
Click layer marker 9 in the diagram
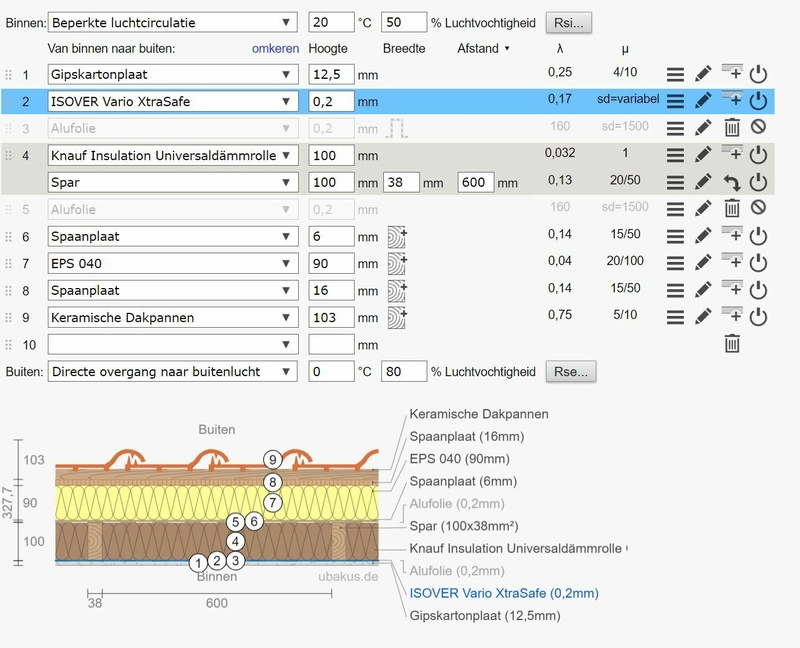[272, 460]
